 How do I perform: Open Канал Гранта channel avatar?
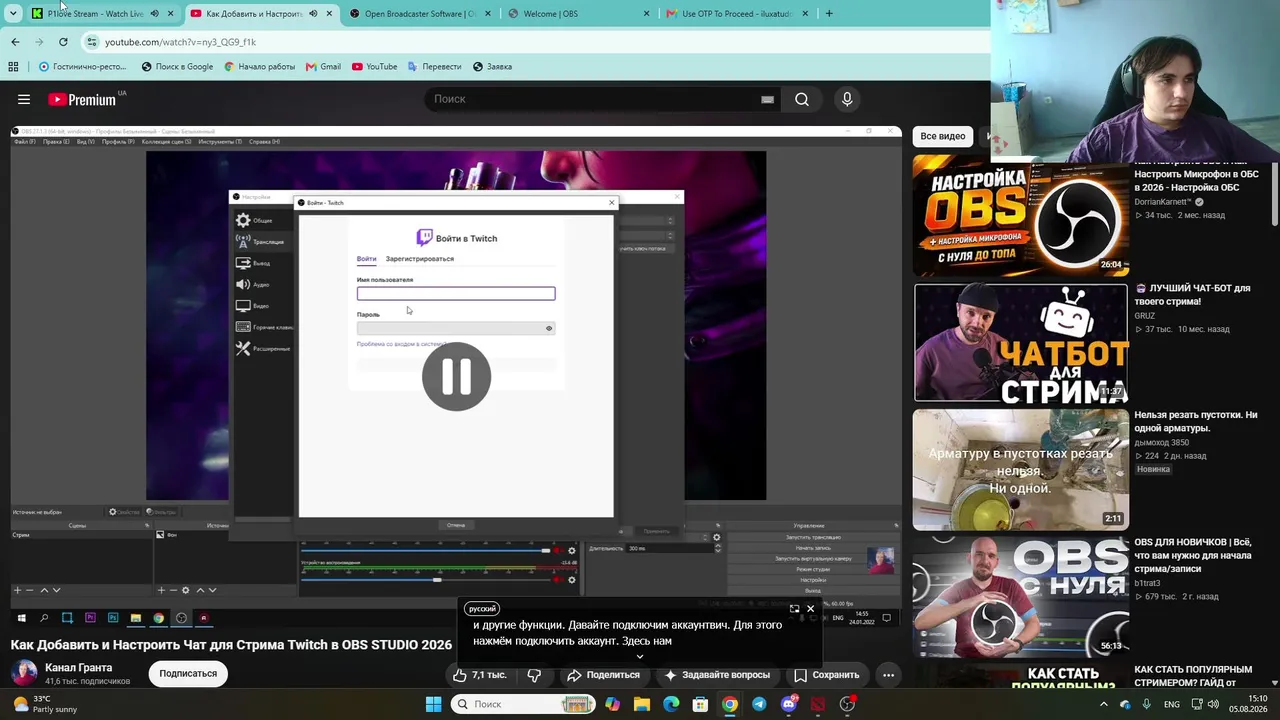coord(24,673)
